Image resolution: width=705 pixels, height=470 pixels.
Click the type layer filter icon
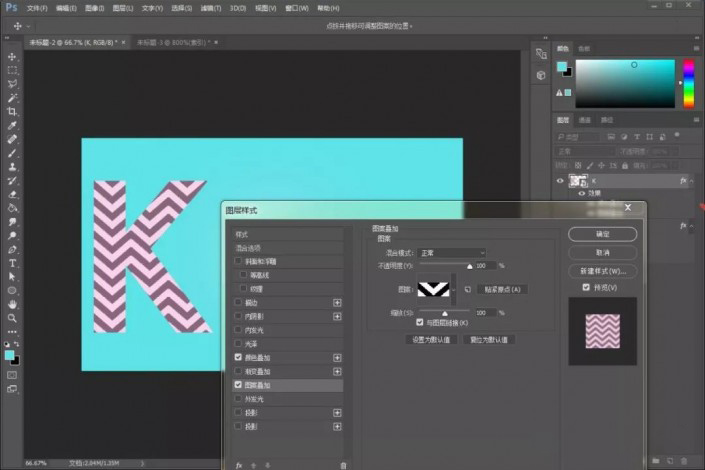click(x=637, y=137)
